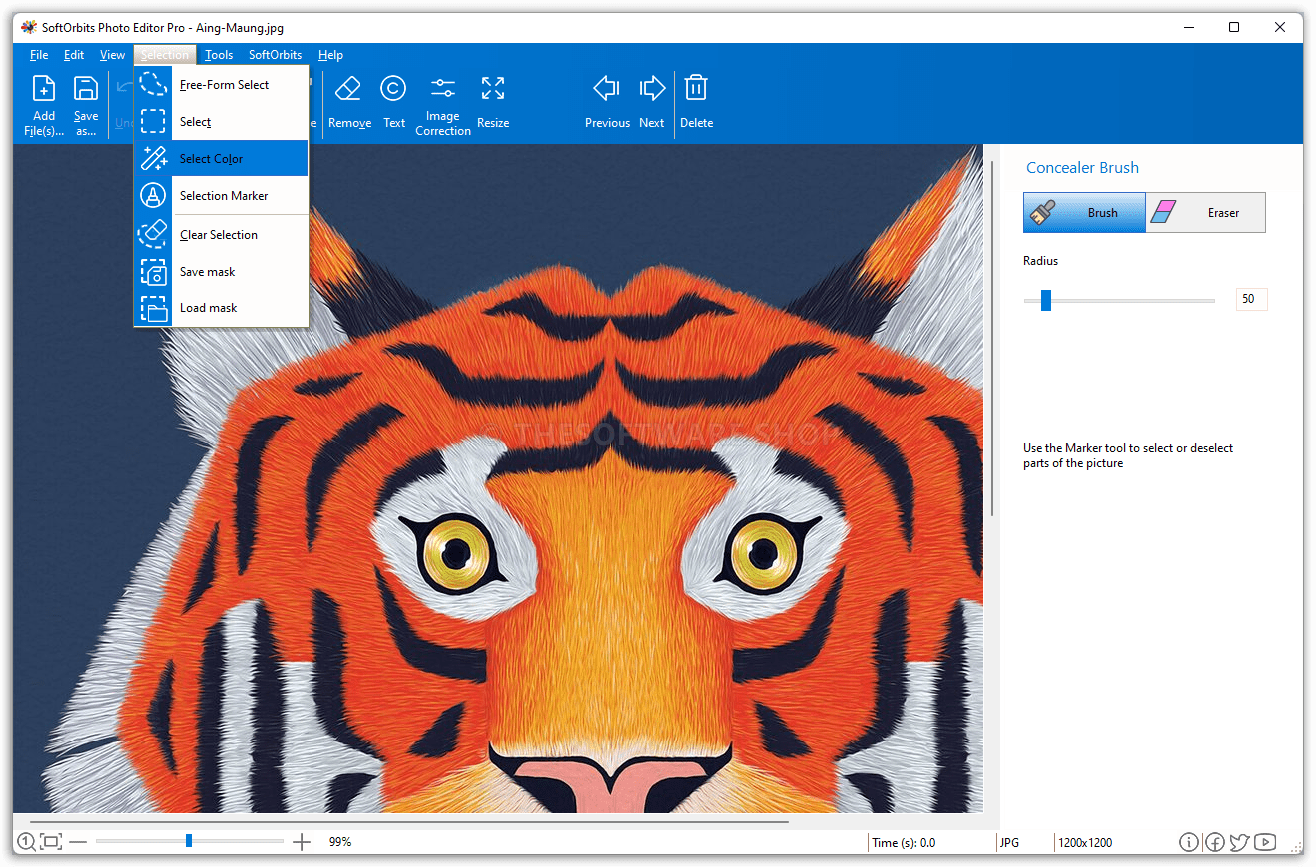The width and height of the screenshot is (1316, 867).
Task: Click the Clear Selection eraser icon
Action: click(153, 234)
